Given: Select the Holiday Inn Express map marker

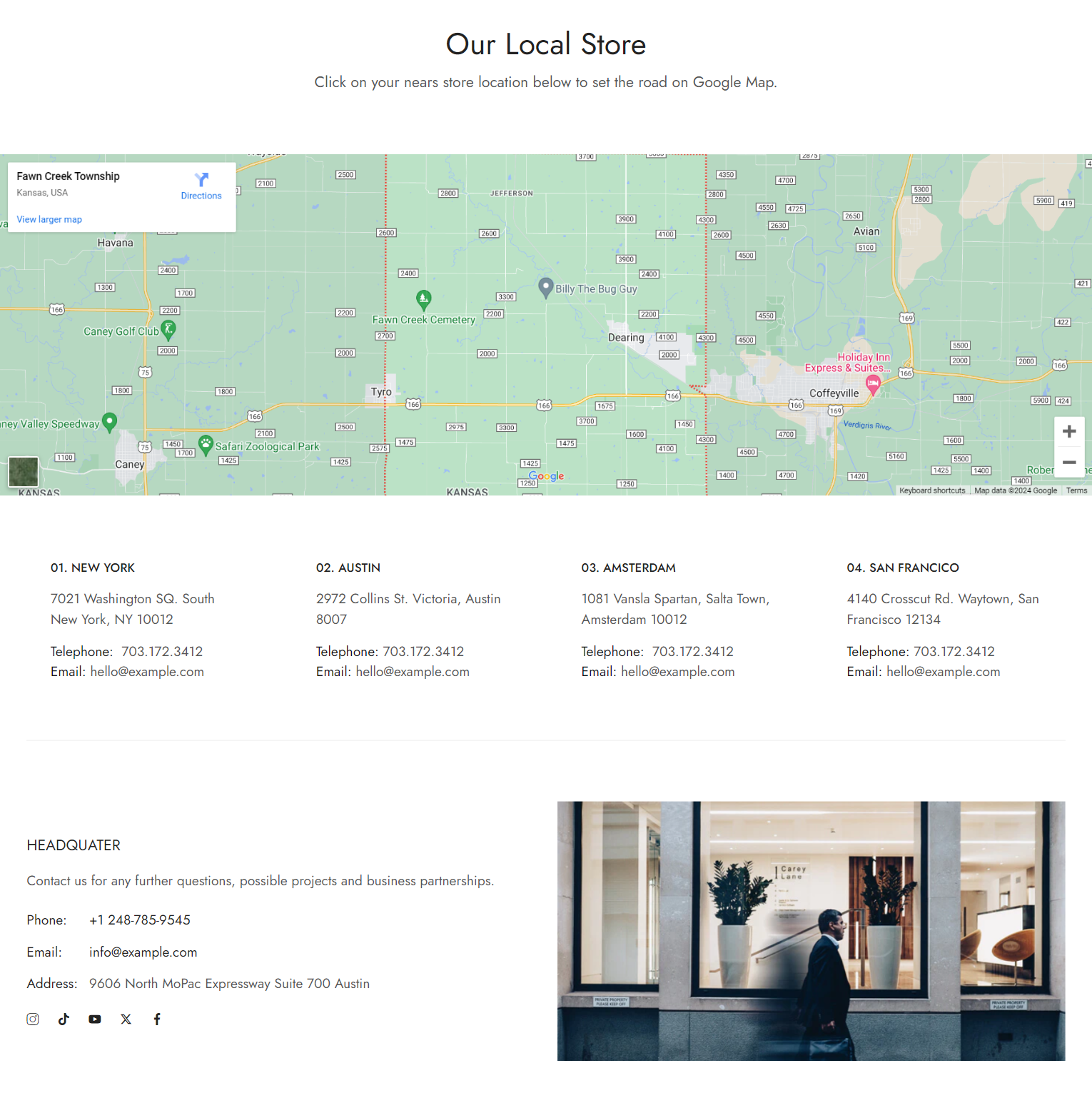Looking at the screenshot, I should (872, 385).
